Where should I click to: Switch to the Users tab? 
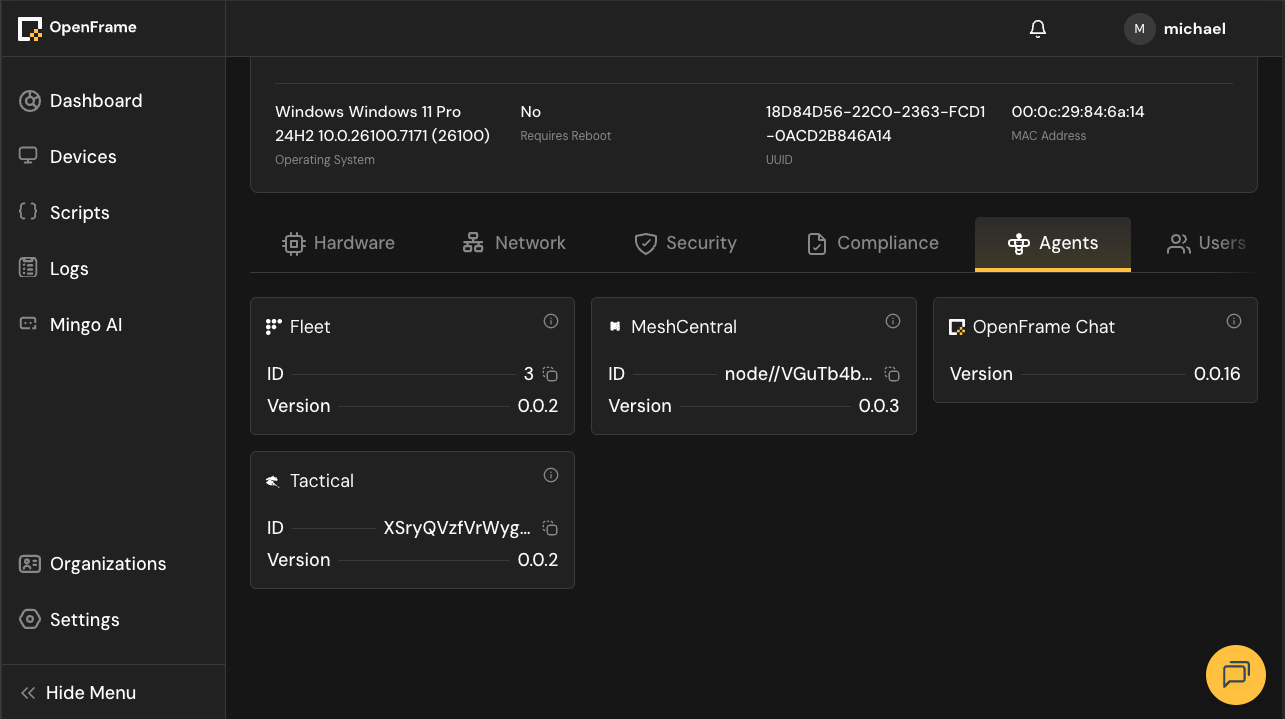(1207, 243)
